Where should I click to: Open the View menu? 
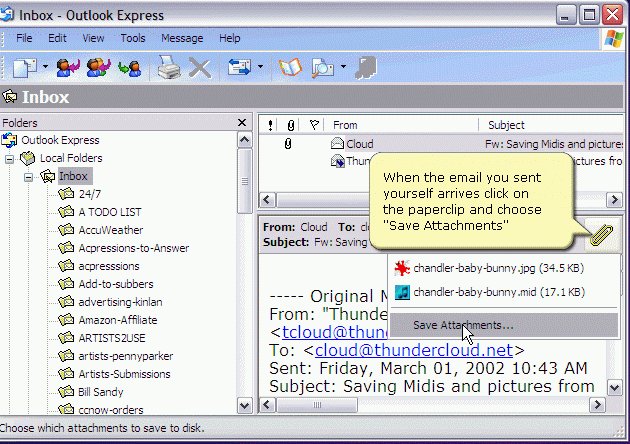(x=93, y=38)
